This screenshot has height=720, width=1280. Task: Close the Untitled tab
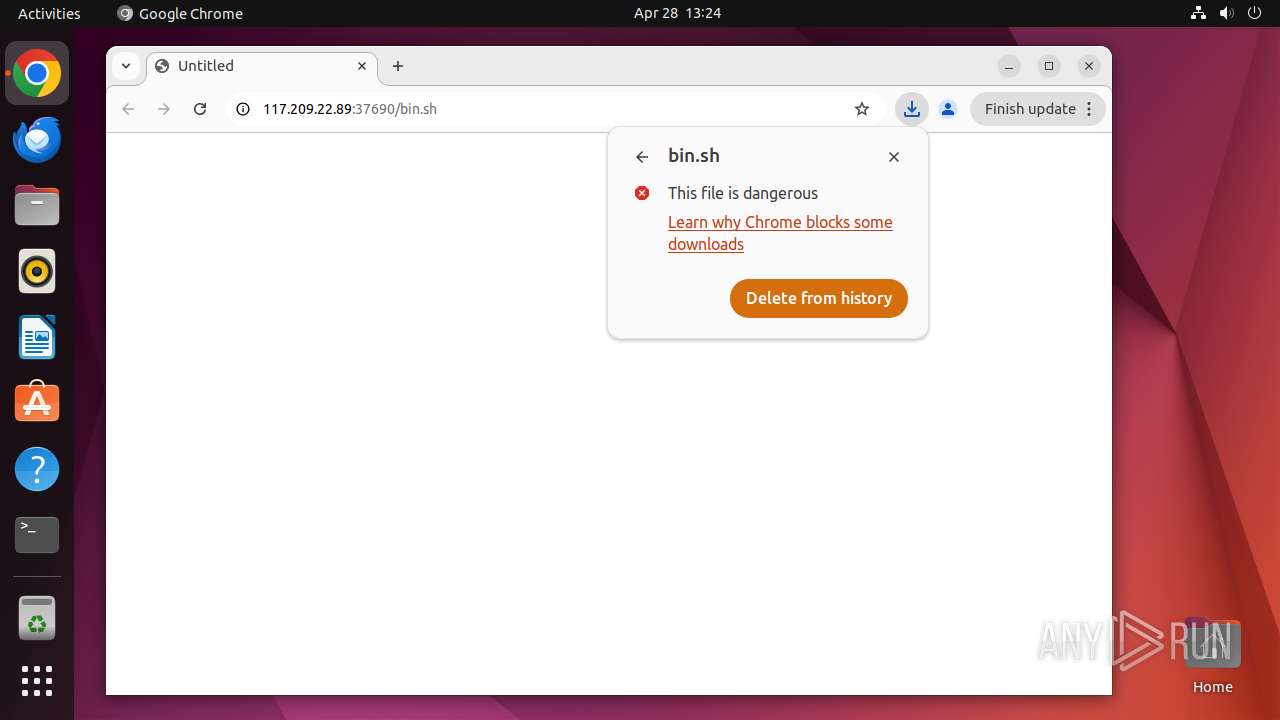362,66
